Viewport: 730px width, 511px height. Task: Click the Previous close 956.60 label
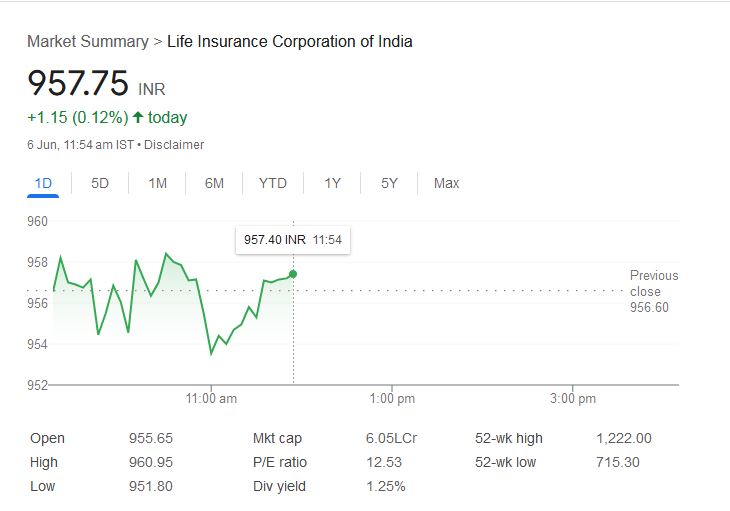653,291
